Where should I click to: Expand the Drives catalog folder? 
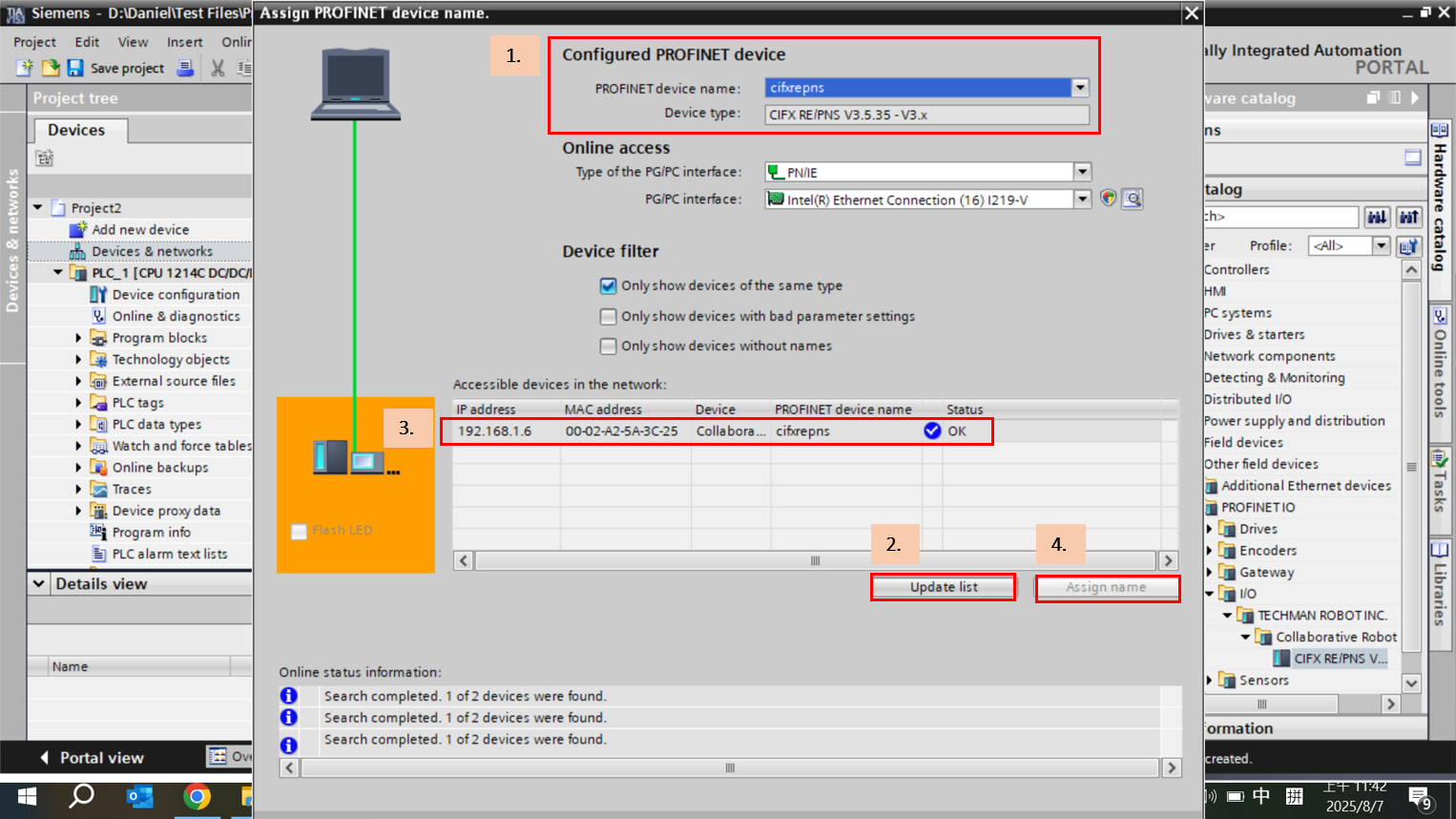[x=1210, y=529]
